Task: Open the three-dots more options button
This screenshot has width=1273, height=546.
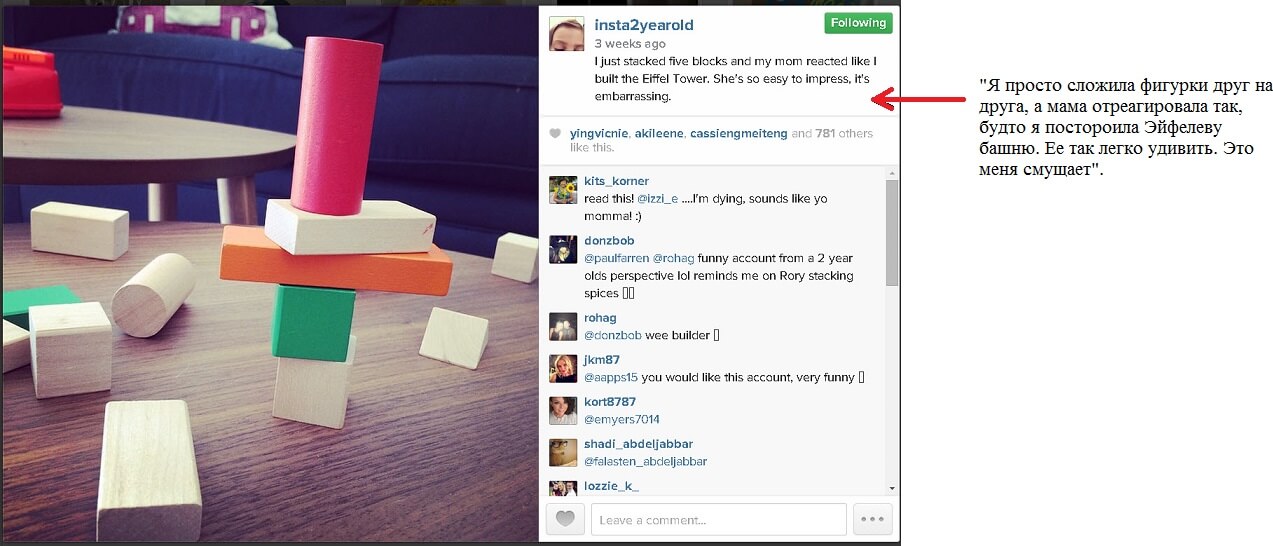Action: pyautogui.click(x=873, y=519)
